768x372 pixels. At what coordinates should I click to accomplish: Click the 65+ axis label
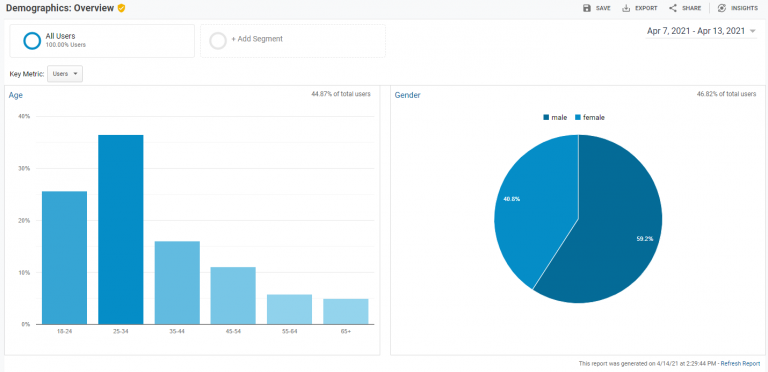[x=346, y=332]
